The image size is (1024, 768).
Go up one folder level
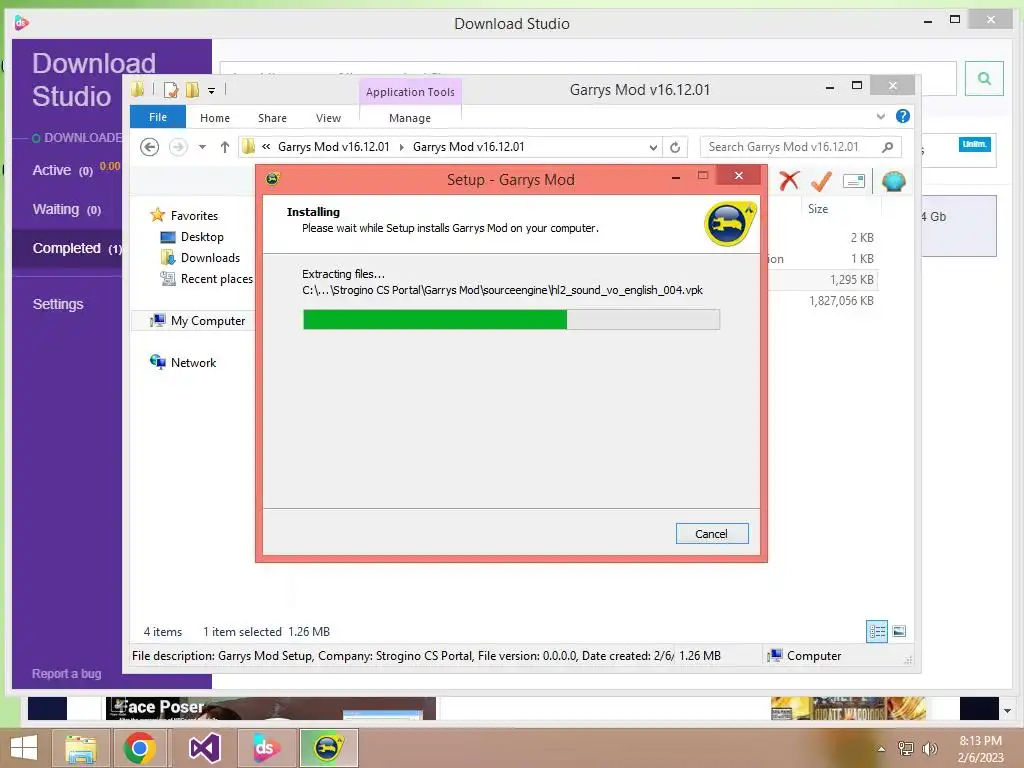tap(225, 147)
